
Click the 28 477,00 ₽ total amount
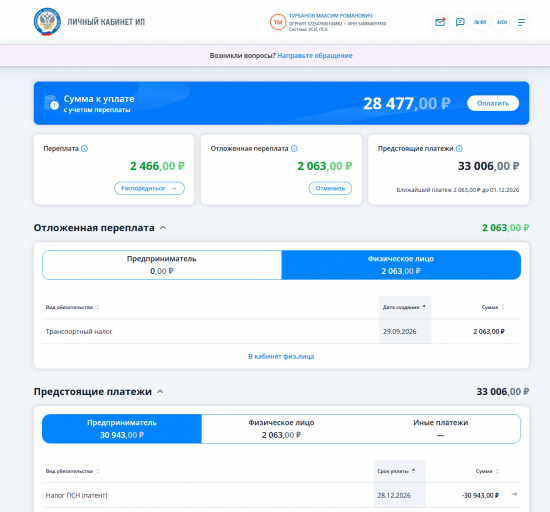pyautogui.click(x=407, y=103)
